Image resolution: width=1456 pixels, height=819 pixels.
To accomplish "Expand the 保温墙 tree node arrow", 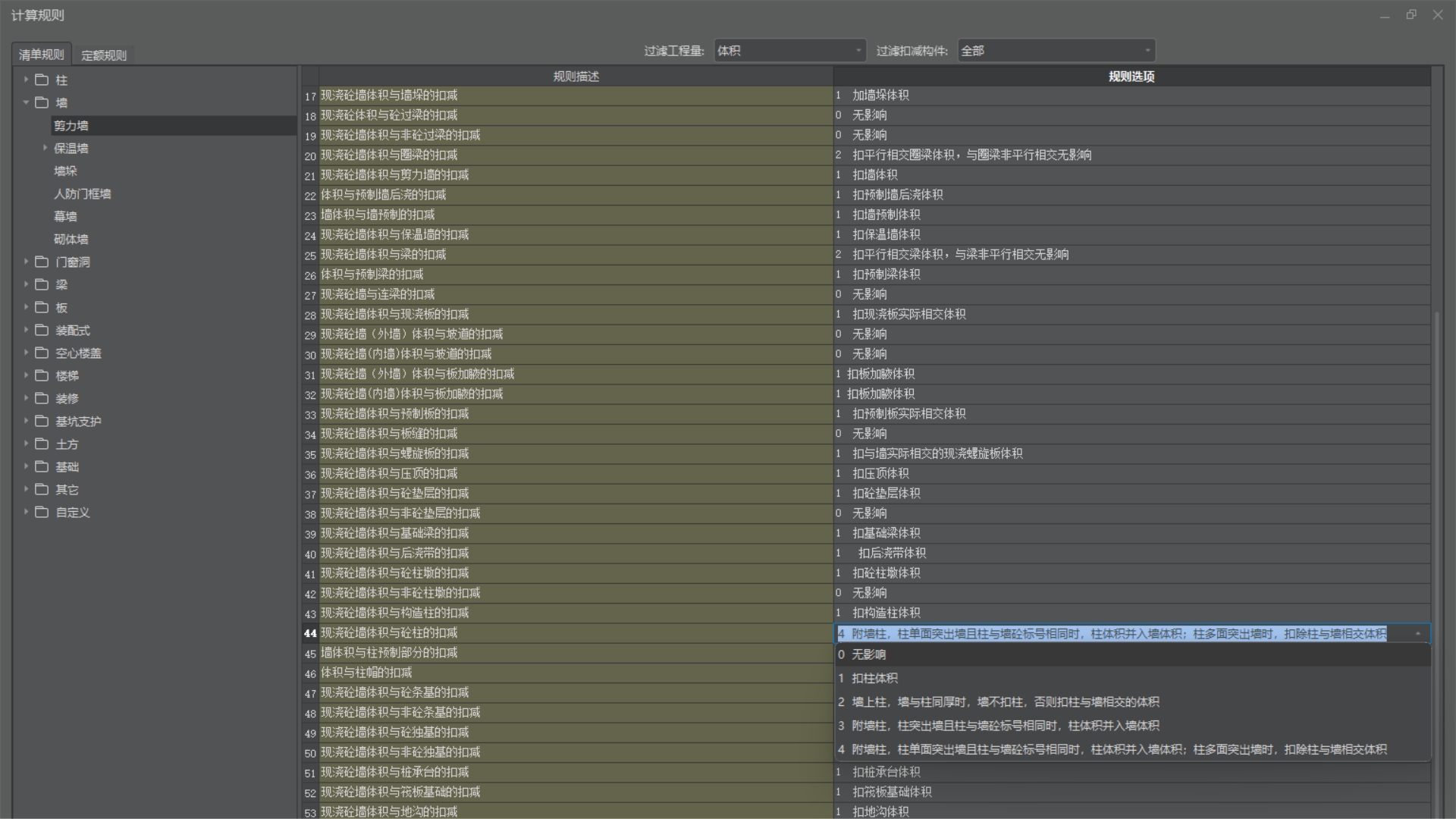I will point(45,148).
